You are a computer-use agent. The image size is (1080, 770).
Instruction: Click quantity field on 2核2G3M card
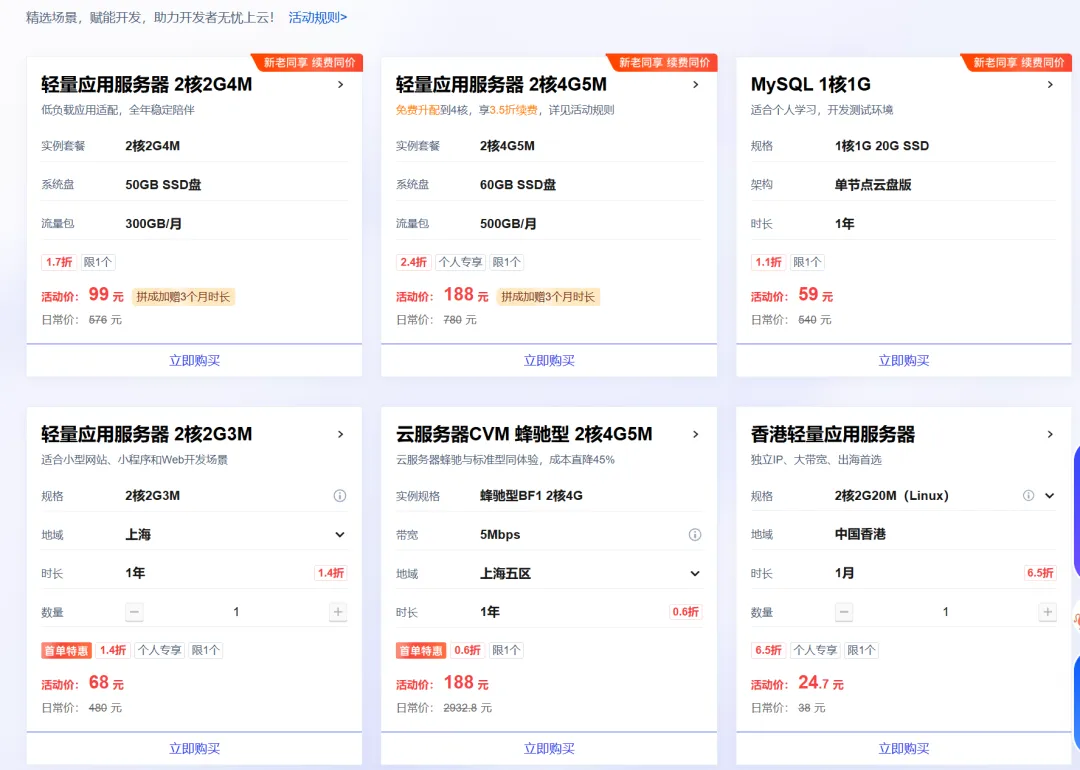click(x=236, y=612)
